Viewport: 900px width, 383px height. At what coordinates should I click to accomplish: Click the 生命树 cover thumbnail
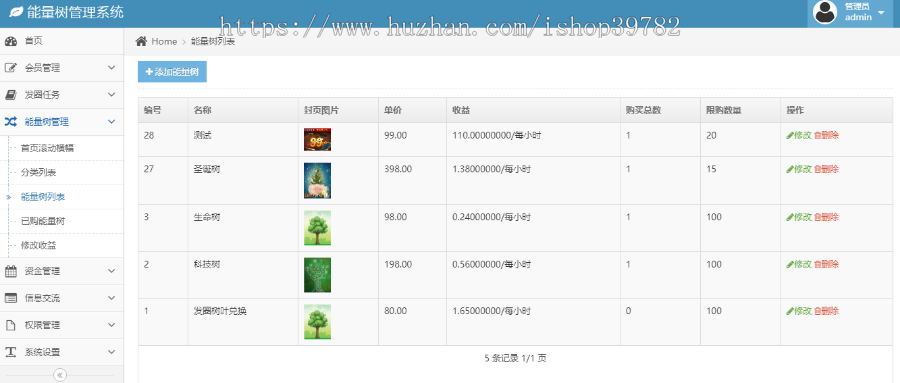[317, 228]
